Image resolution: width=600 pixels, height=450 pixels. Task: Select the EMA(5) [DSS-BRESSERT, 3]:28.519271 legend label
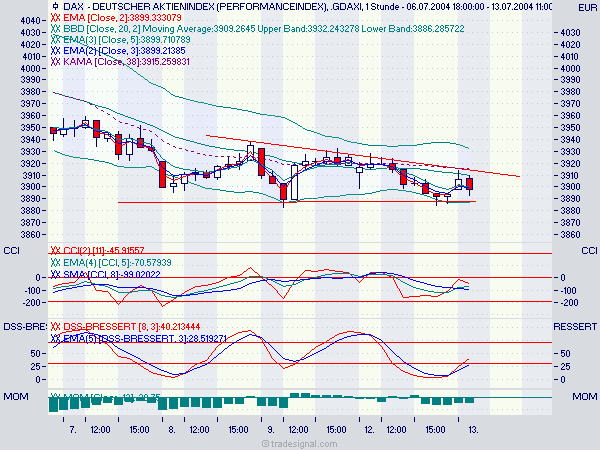[145, 339]
